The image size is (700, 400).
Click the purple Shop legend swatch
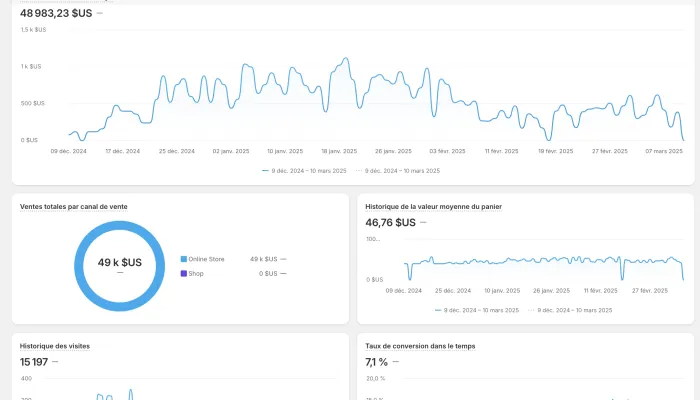click(183, 273)
